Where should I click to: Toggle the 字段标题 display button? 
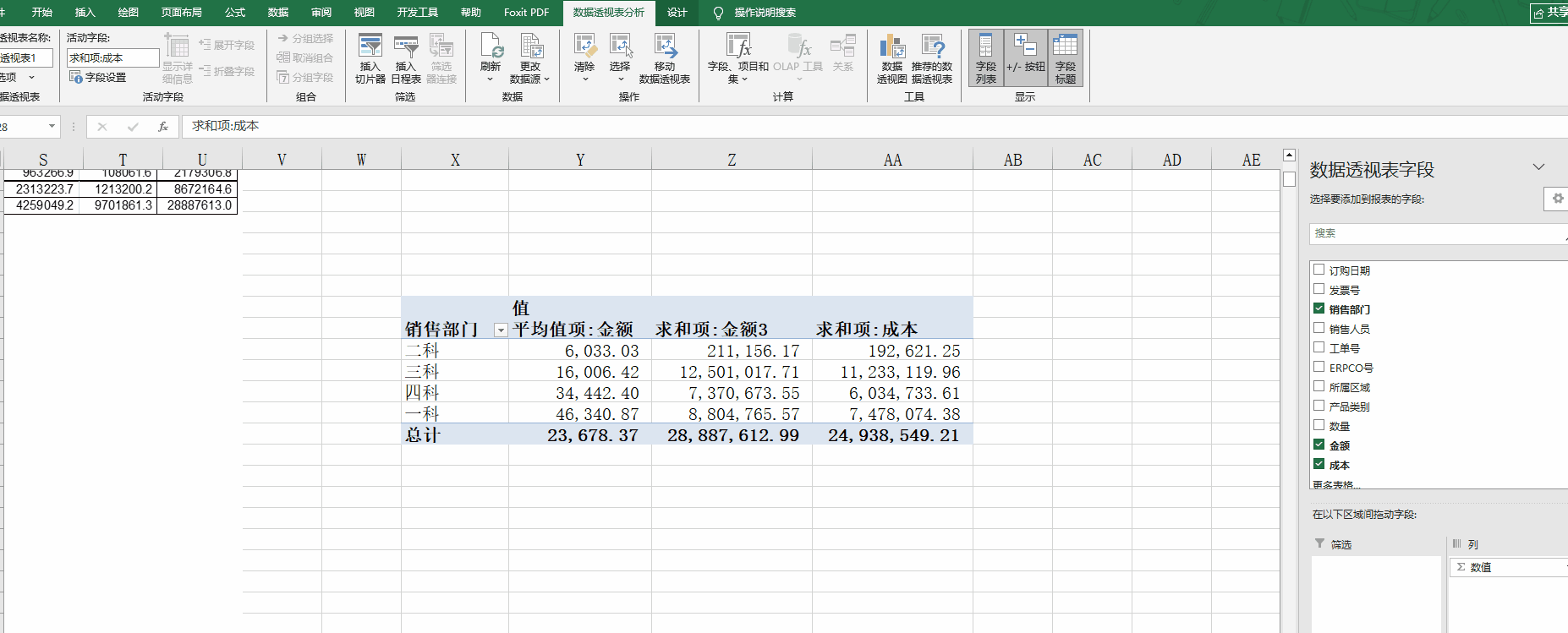point(1066,57)
